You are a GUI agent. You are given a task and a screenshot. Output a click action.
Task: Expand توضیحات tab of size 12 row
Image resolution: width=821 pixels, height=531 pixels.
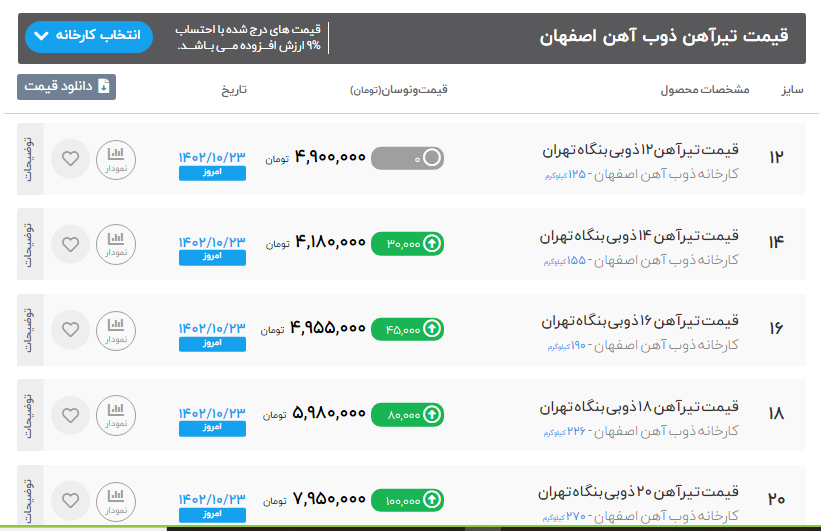pyautogui.click(x=30, y=158)
